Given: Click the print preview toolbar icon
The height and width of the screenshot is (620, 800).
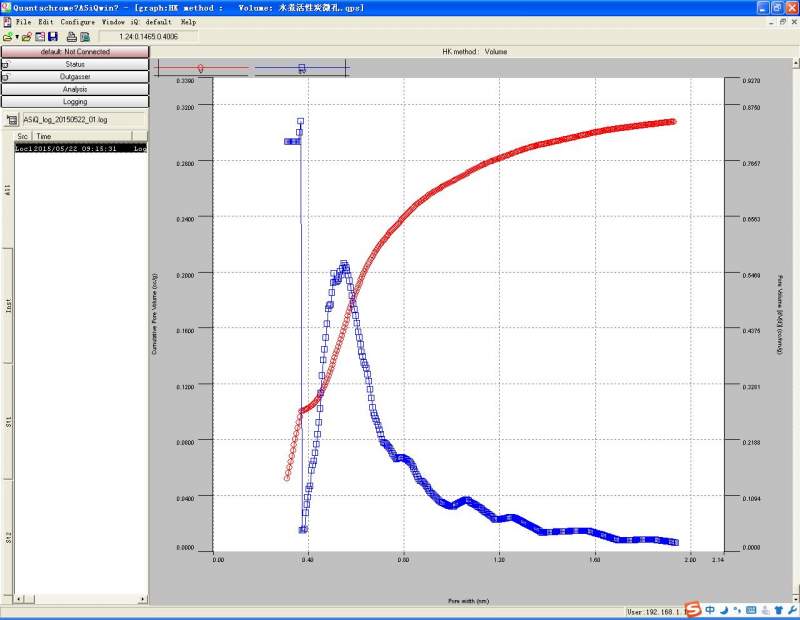Looking at the screenshot, I should [x=85, y=37].
